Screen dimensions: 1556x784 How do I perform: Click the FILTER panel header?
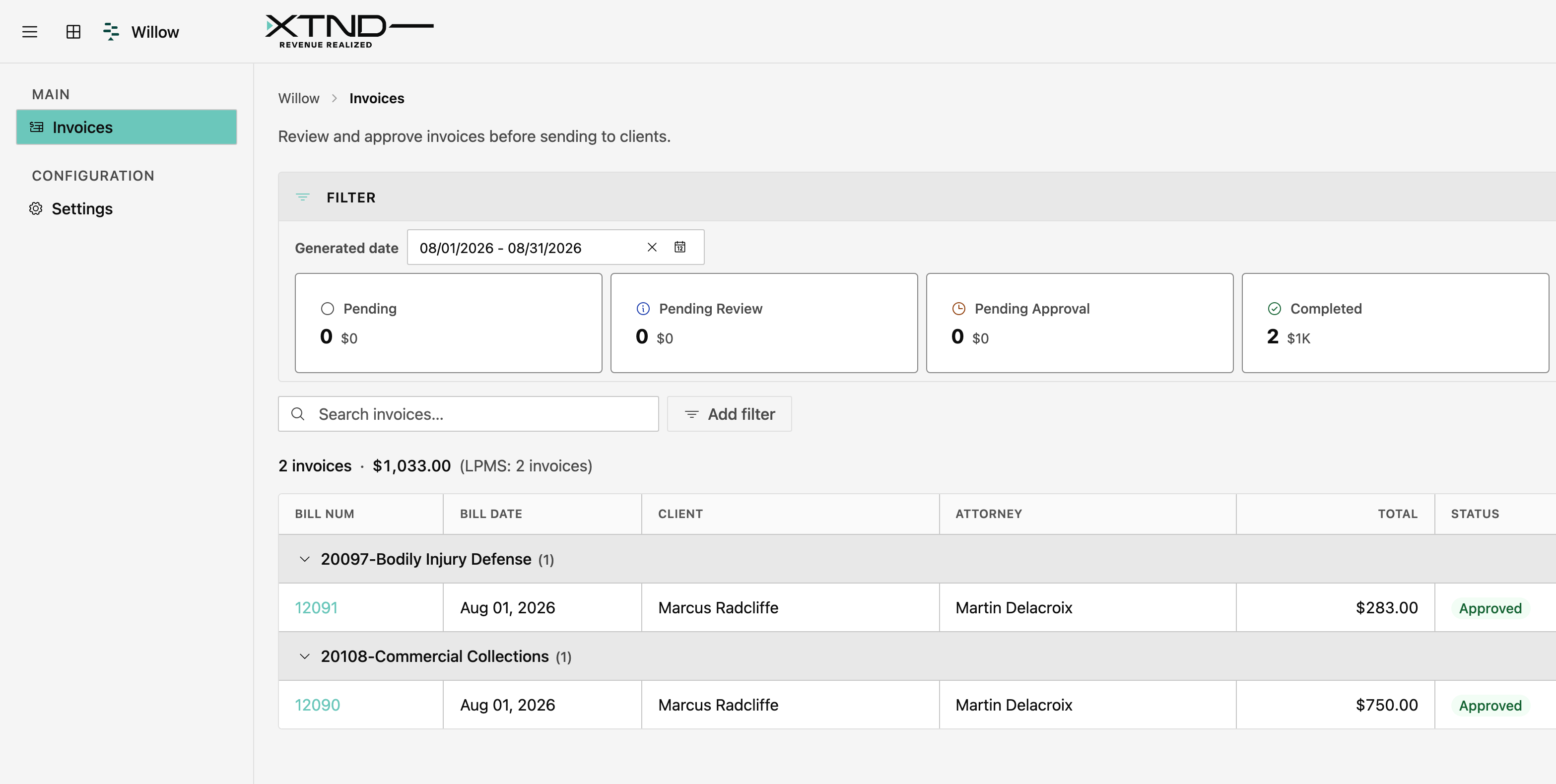point(917,197)
